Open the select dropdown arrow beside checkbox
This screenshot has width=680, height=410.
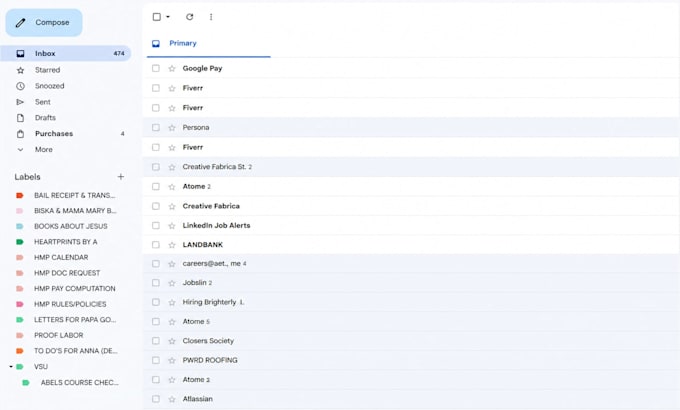point(168,17)
